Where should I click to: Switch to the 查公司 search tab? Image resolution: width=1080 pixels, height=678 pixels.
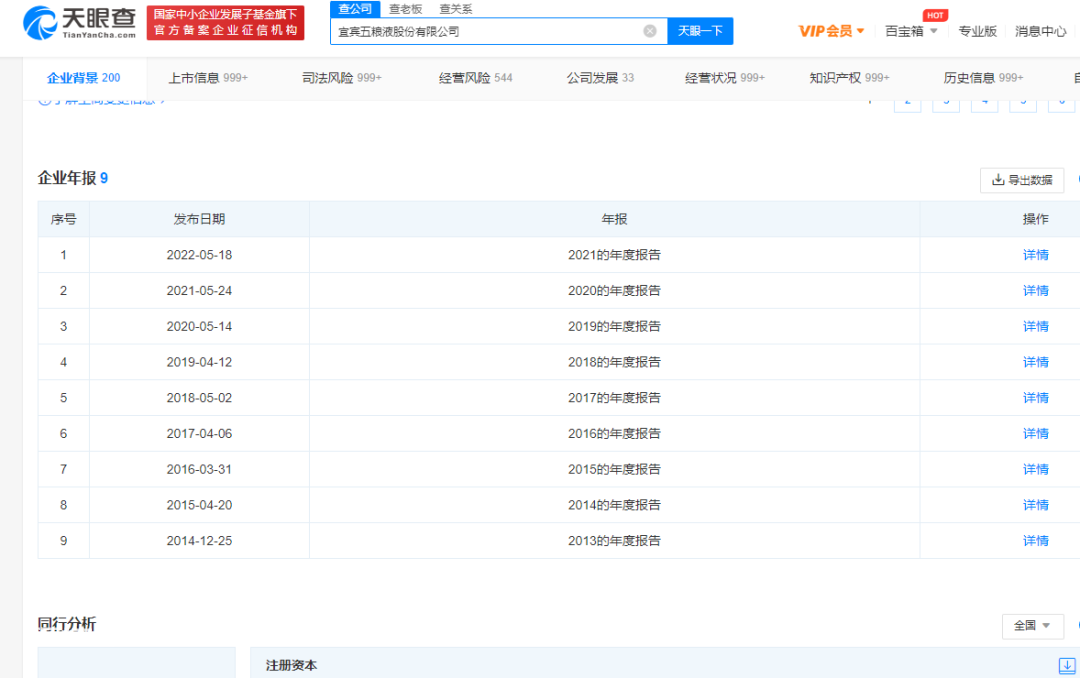coord(355,9)
